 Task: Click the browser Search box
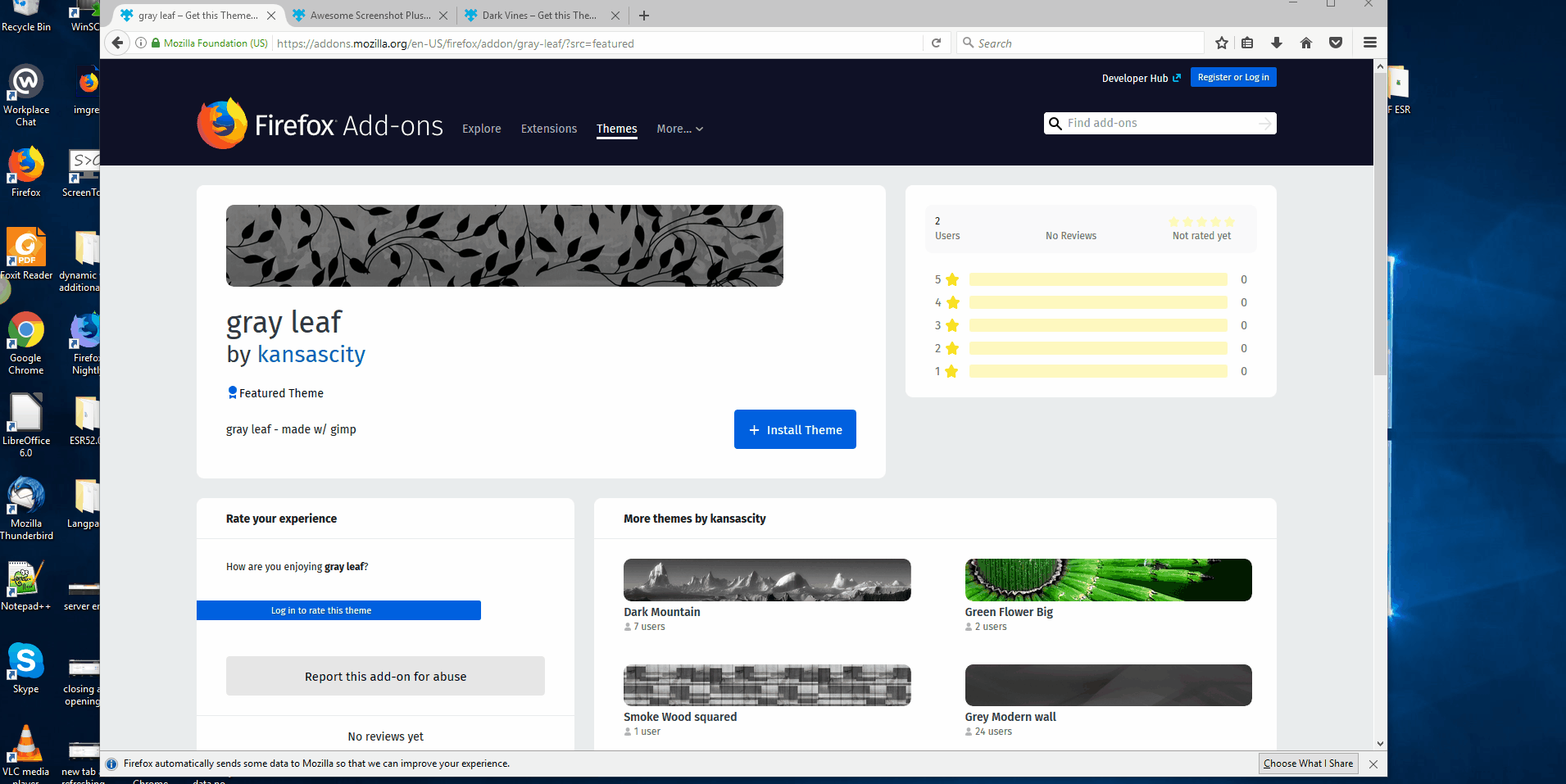tap(1080, 43)
